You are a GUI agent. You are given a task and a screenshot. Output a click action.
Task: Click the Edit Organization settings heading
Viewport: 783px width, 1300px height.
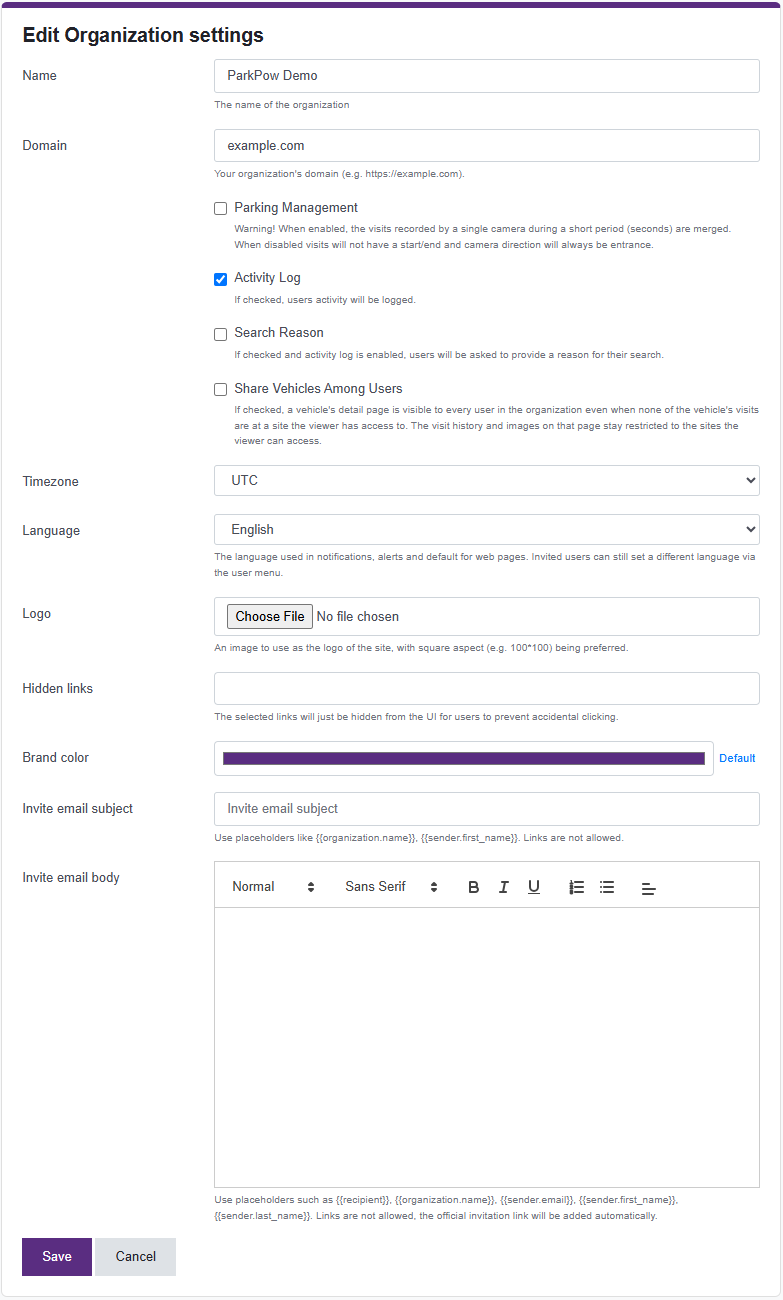pyautogui.click(x=143, y=35)
